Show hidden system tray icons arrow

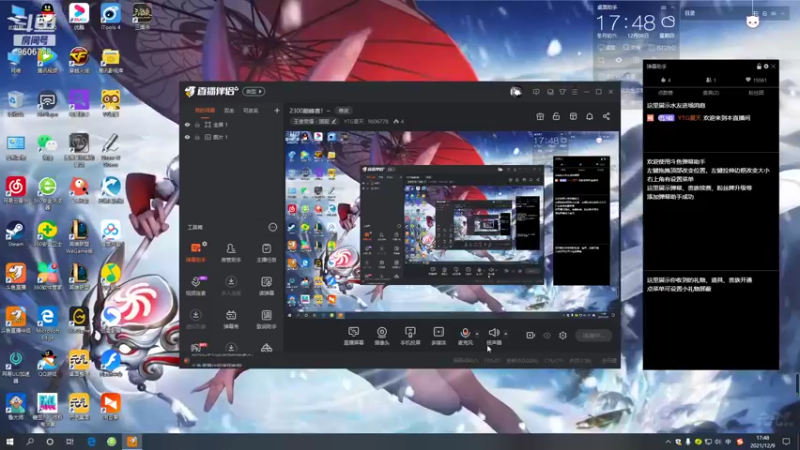click(668, 442)
